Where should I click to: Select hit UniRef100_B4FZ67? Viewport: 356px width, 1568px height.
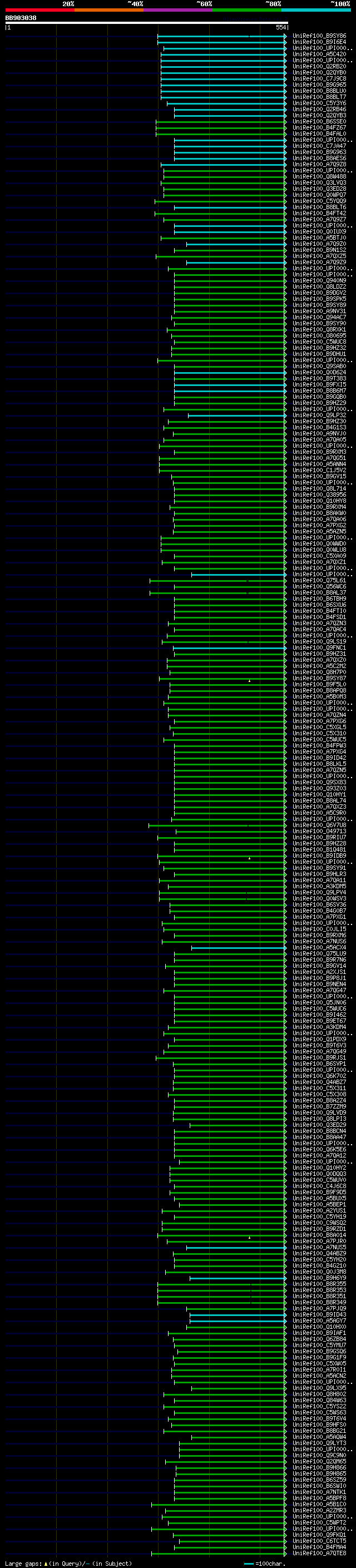pos(319,127)
